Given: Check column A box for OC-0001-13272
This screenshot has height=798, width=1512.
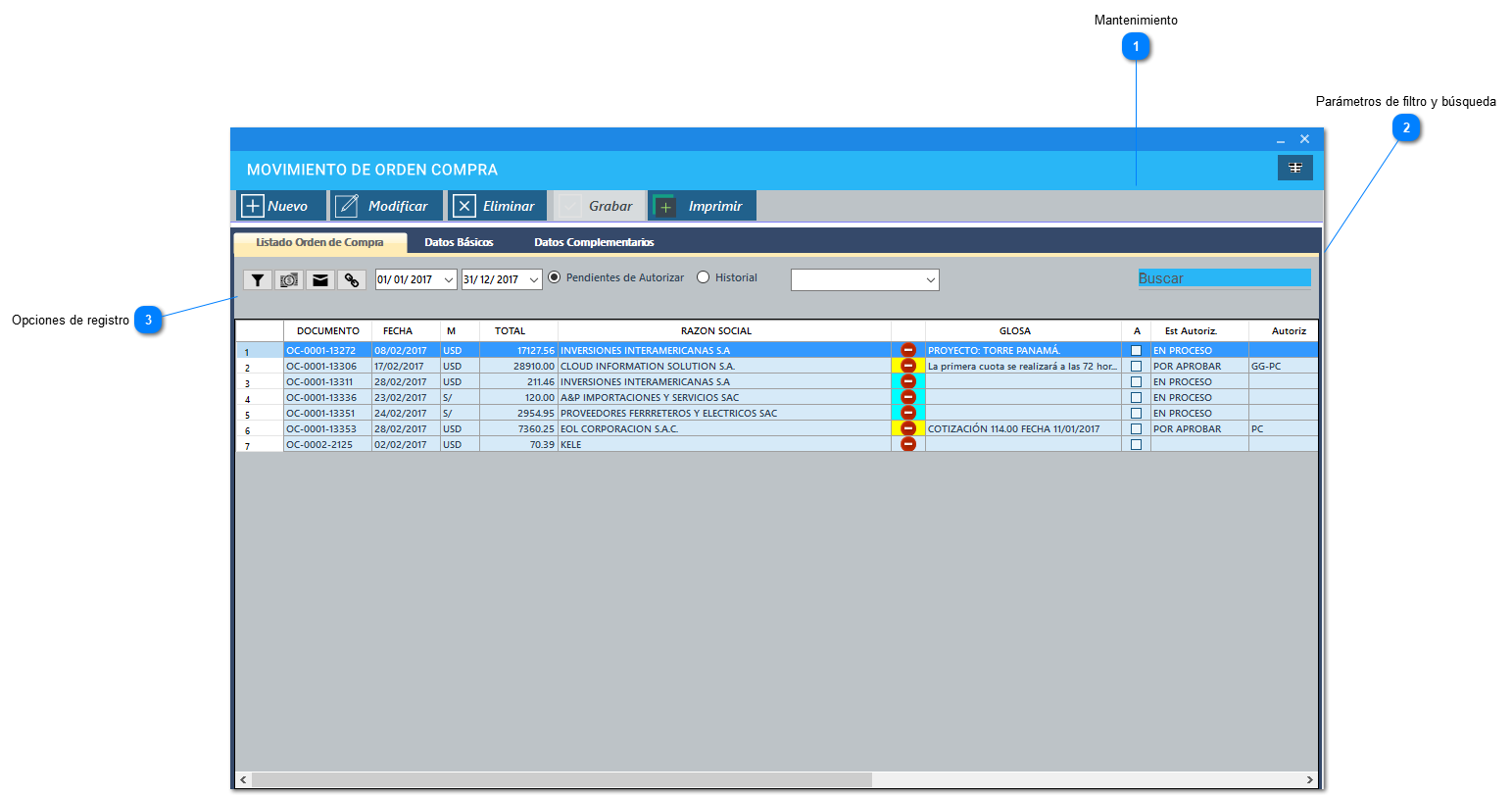Looking at the screenshot, I should point(1137,350).
